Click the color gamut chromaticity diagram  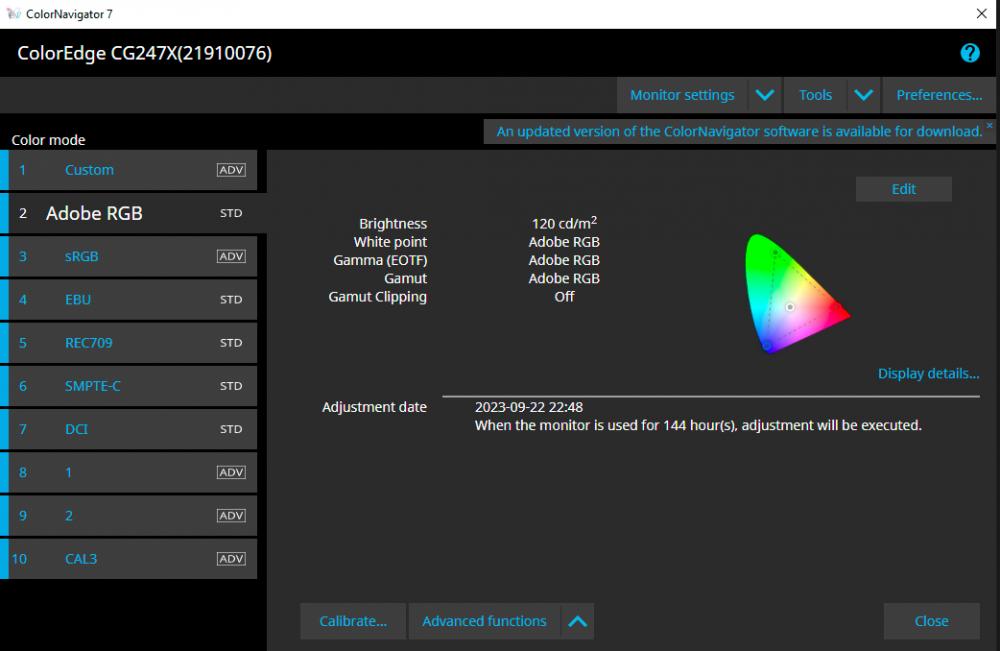click(x=797, y=293)
